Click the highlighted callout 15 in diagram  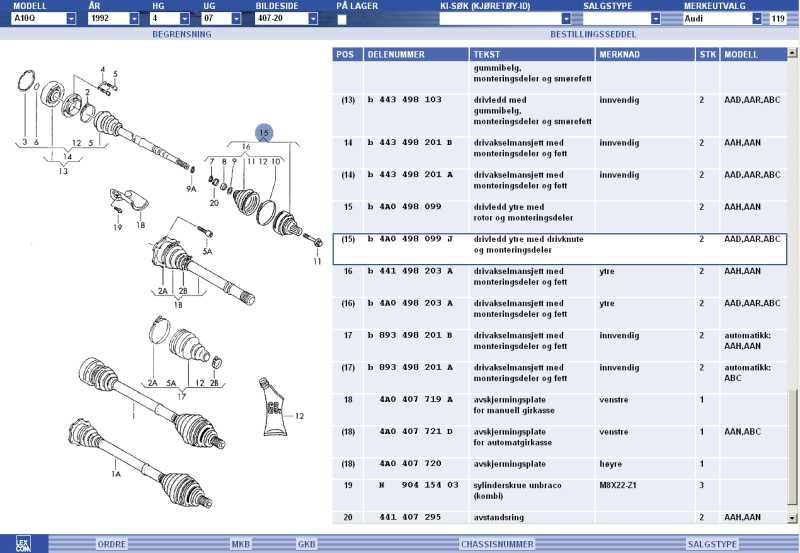pos(264,133)
